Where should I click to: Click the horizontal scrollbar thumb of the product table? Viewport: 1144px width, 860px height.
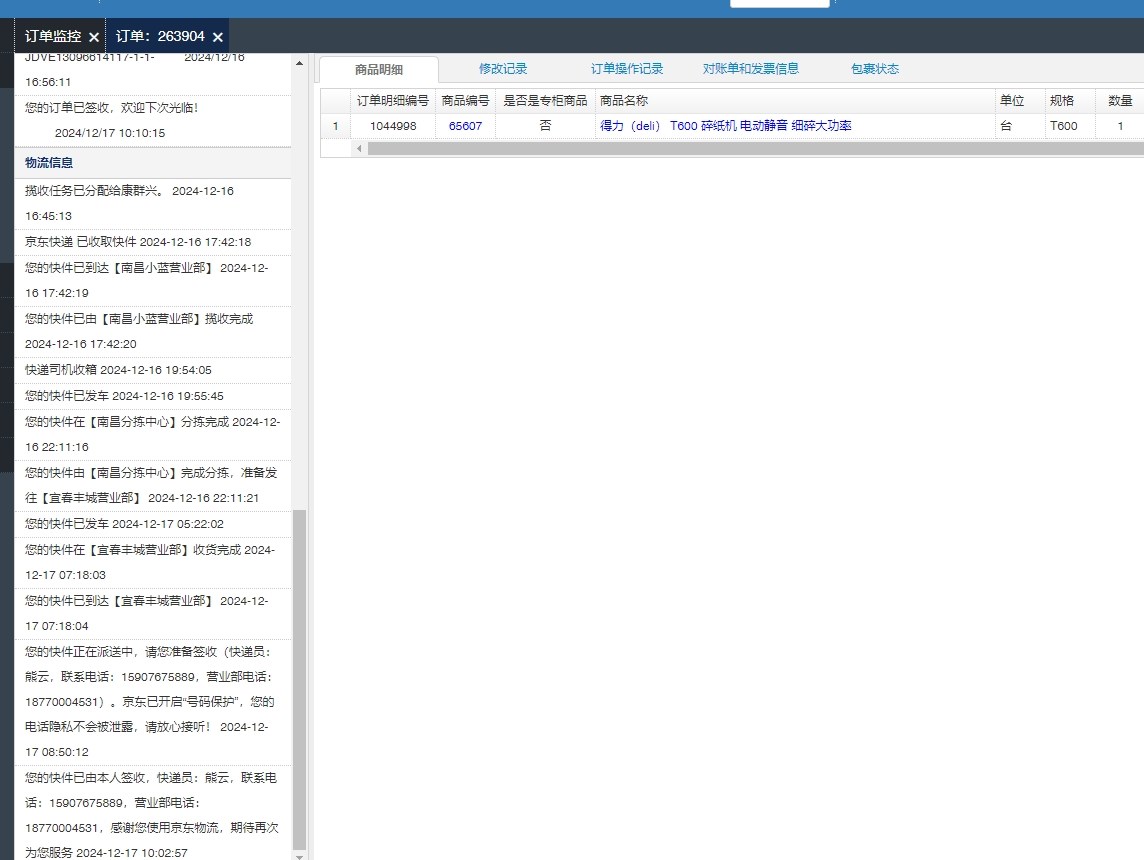coord(755,149)
